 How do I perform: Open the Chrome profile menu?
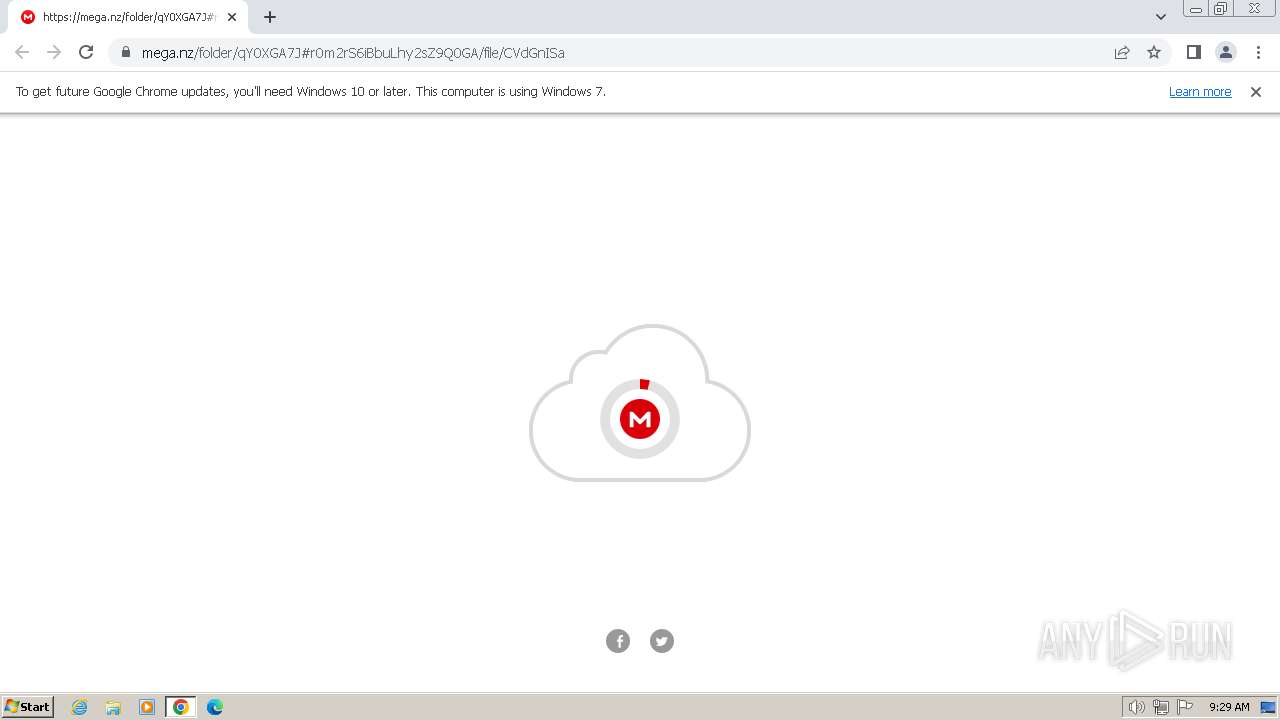click(x=1225, y=52)
